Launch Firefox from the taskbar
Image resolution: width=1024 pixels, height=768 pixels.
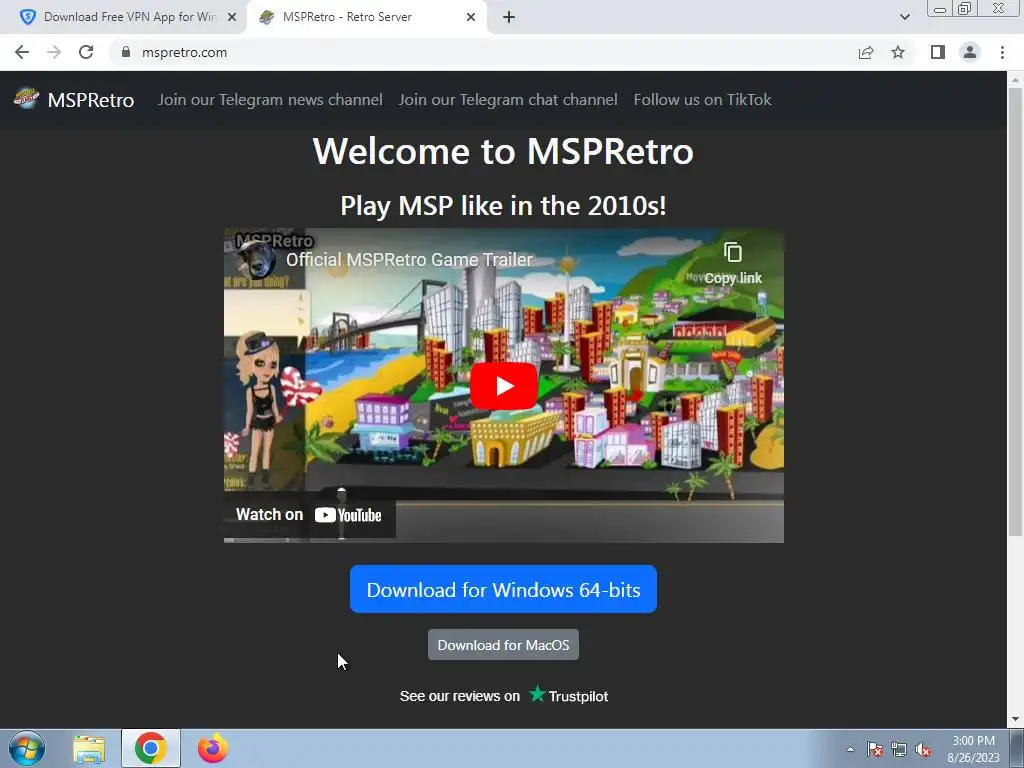pos(213,748)
